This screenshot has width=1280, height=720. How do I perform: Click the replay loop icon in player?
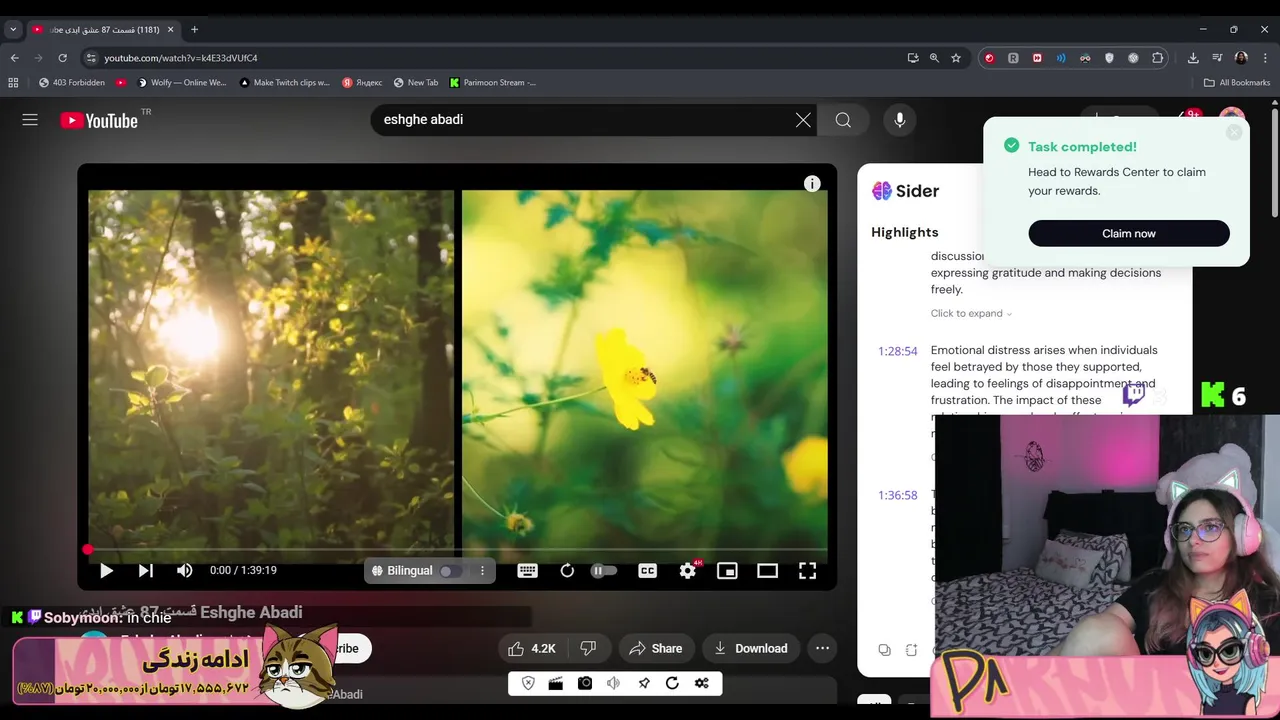pyautogui.click(x=567, y=571)
